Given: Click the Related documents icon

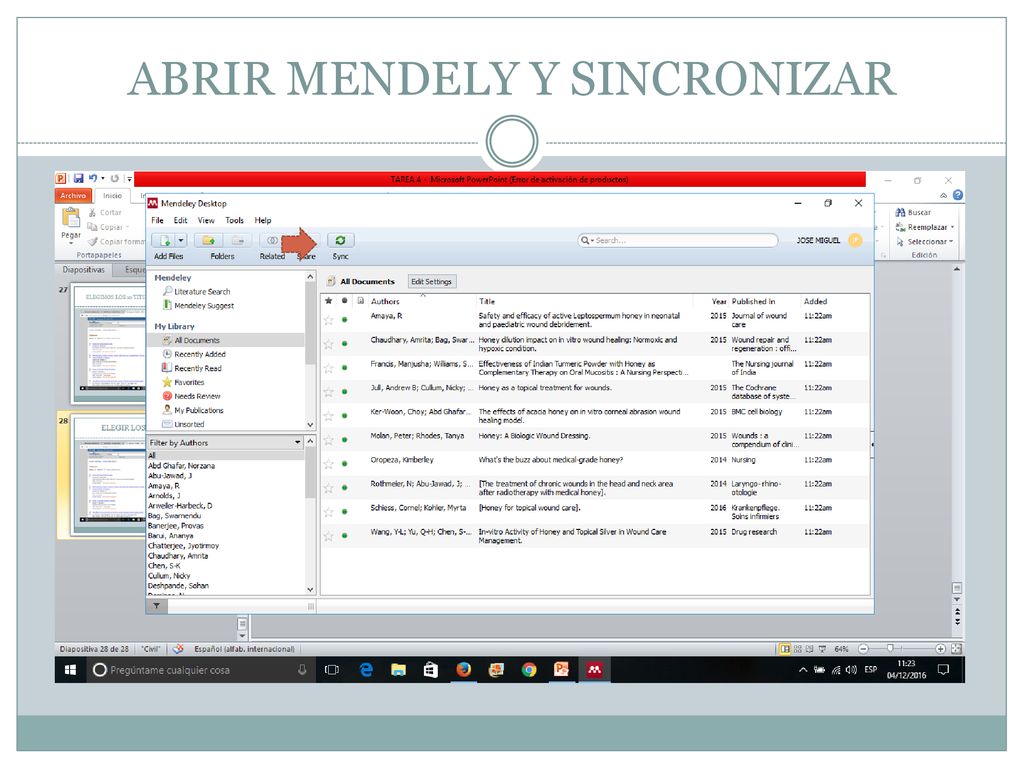Looking at the screenshot, I should click(272, 240).
